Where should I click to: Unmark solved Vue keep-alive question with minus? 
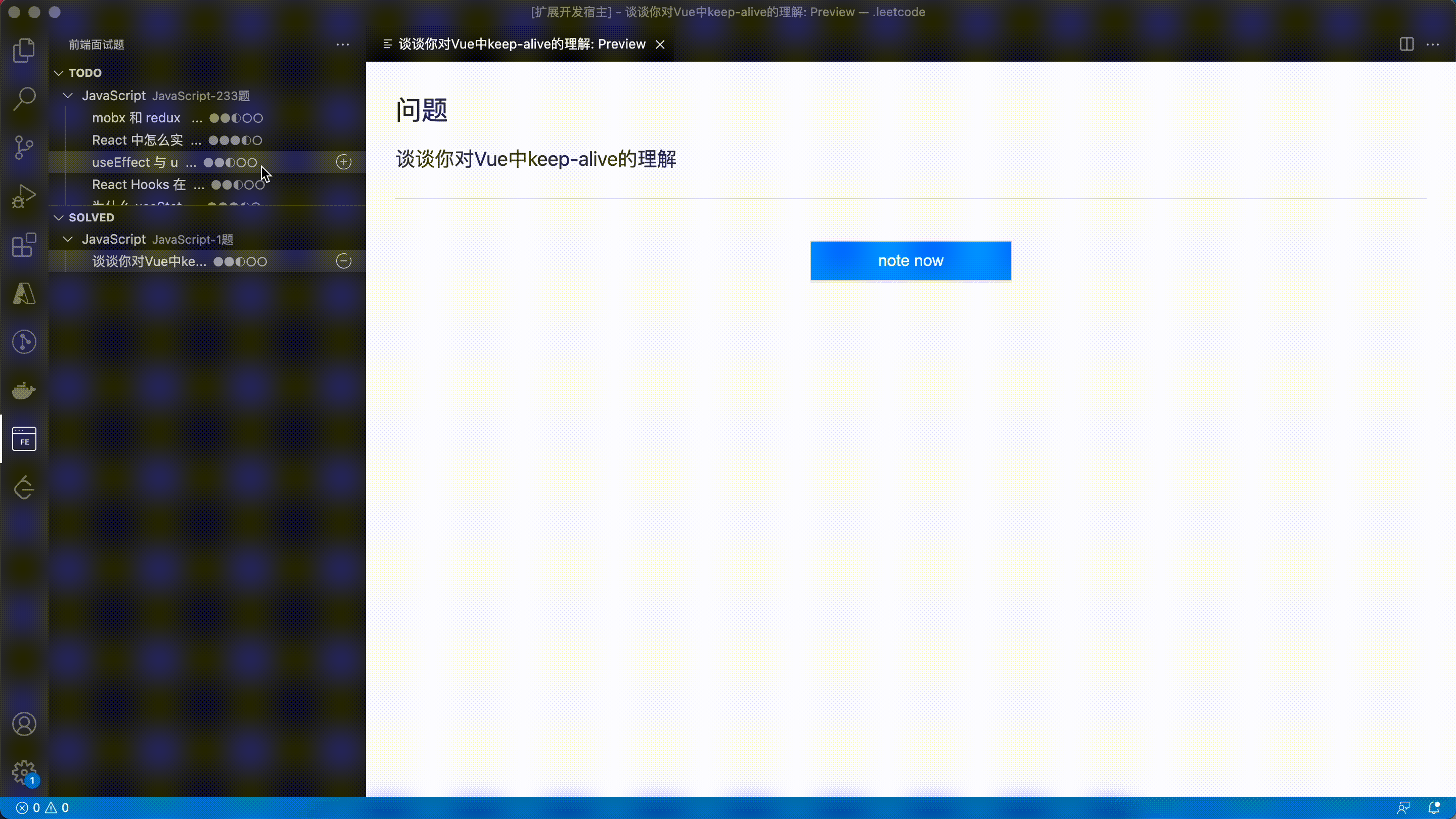point(344,261)
